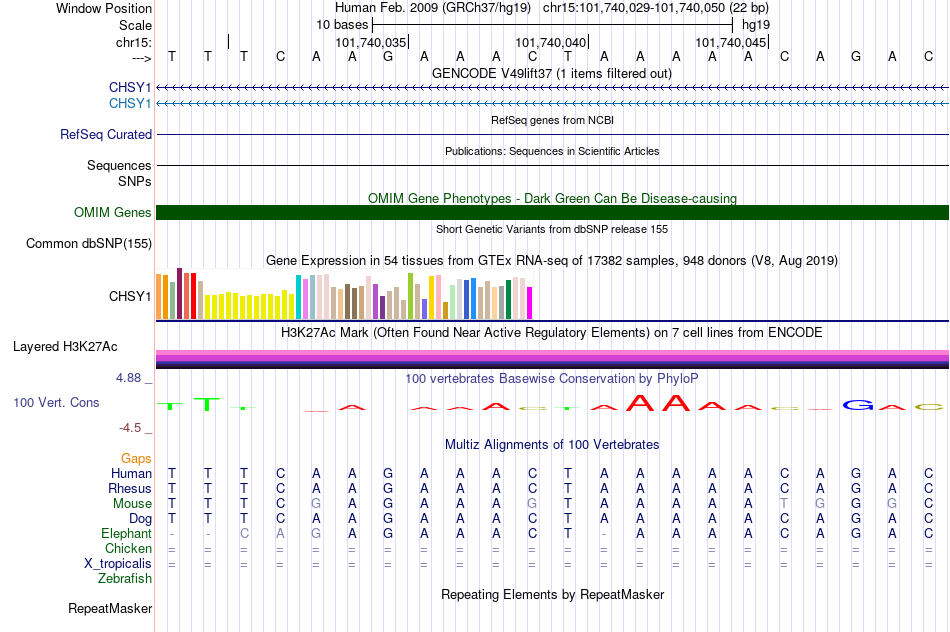The width and height of the screenshot is (950, 632).
Task: Click the dark blue CHSY1 gene label
Action: coord(130,87)
